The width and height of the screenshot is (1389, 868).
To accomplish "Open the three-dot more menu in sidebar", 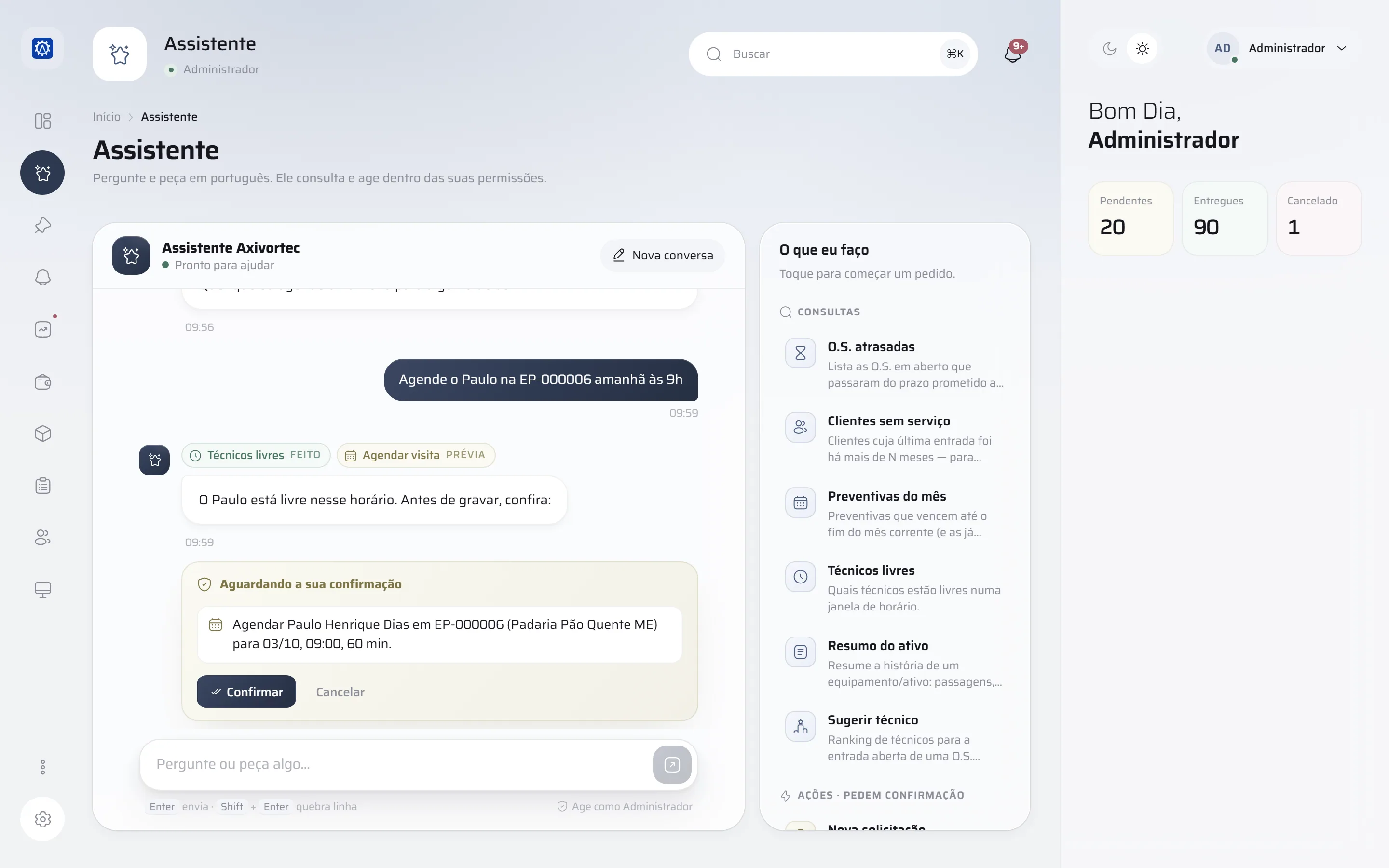I will (42, 767).
